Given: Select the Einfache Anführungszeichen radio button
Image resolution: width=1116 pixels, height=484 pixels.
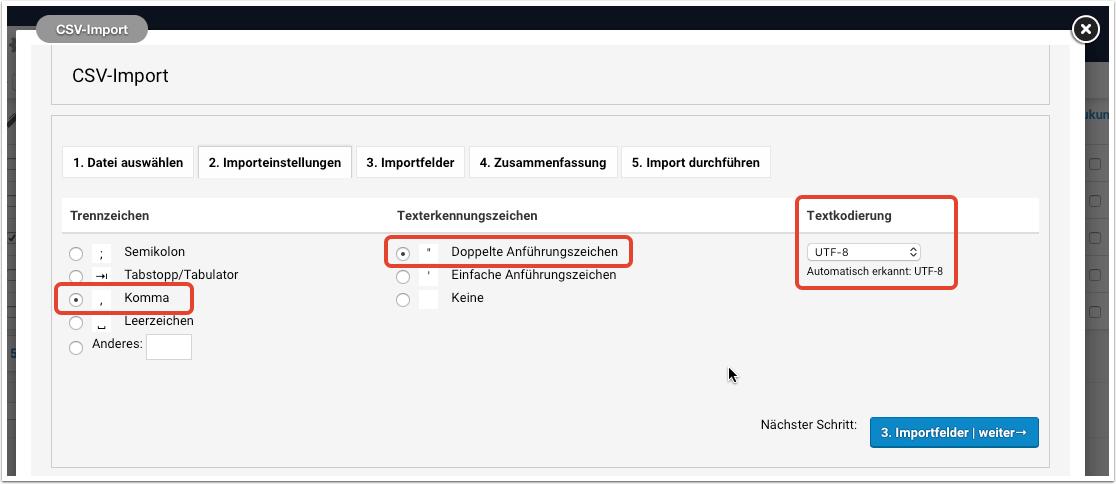Looking at the screenshot, I should [x=403, y=276].
